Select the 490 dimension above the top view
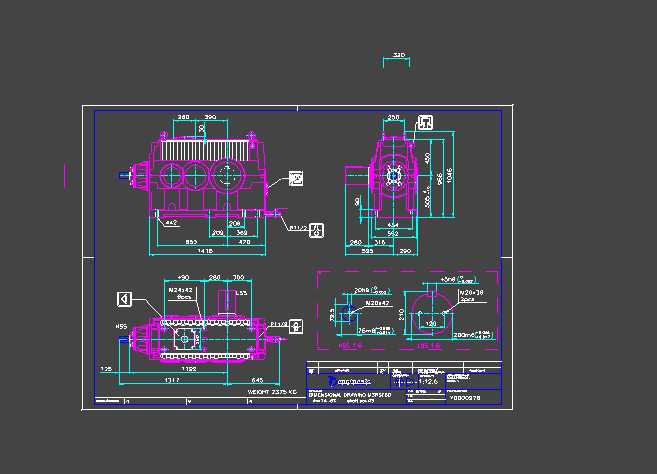 (x=183, y=277)
